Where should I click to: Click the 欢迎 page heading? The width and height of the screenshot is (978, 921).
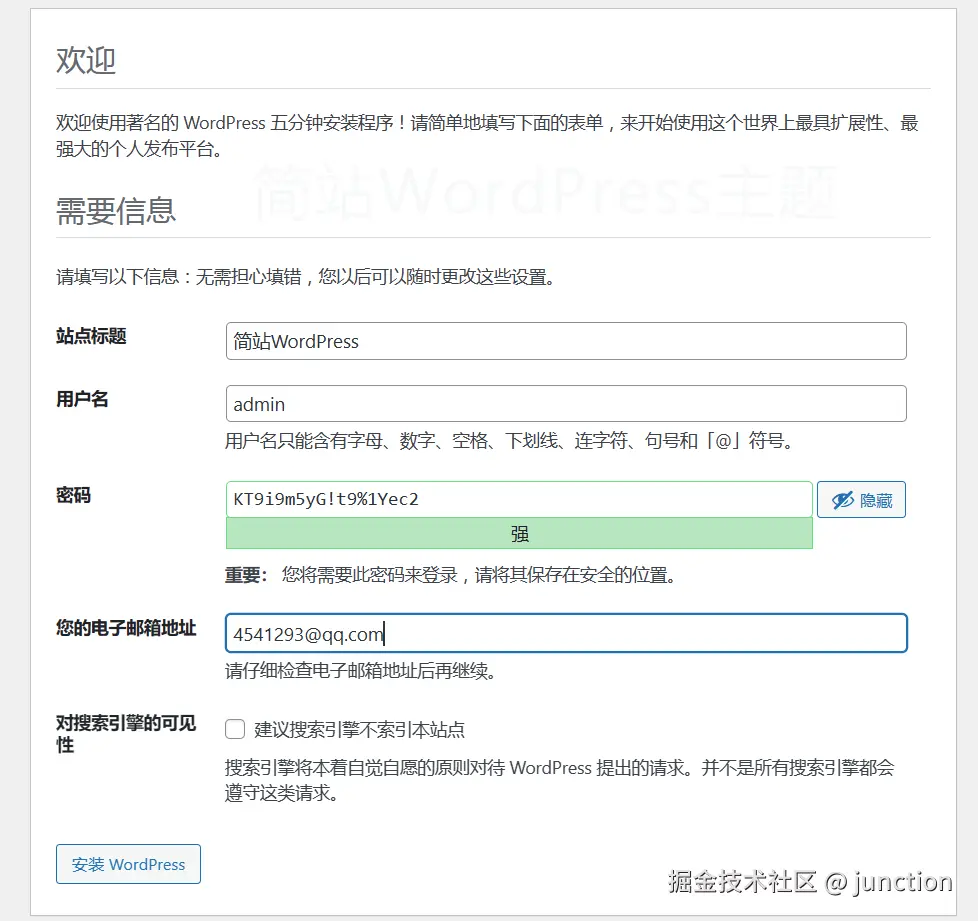click(x=86, y=62)
